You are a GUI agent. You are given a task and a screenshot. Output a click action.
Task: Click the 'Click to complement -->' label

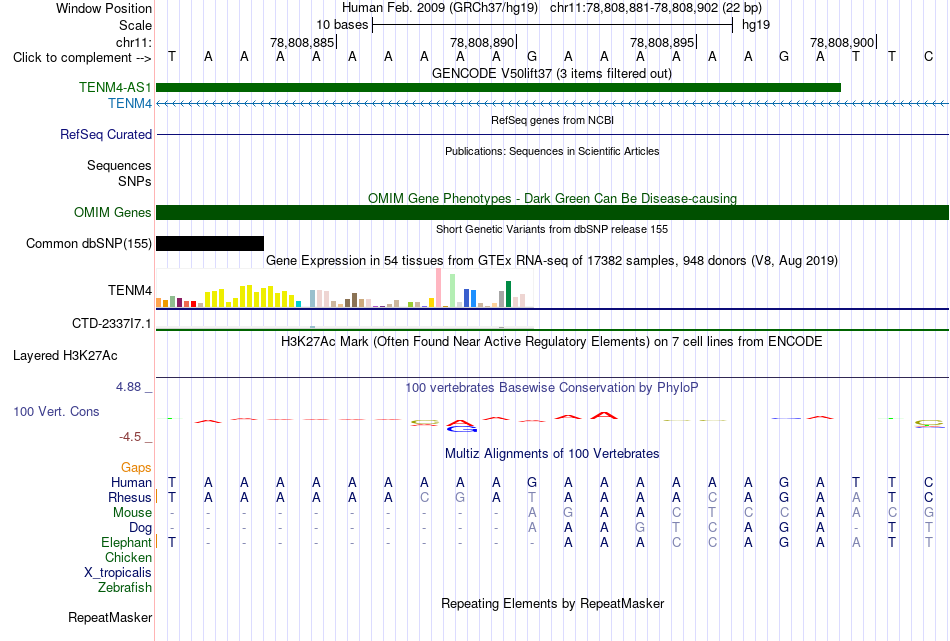coord(82,58)
